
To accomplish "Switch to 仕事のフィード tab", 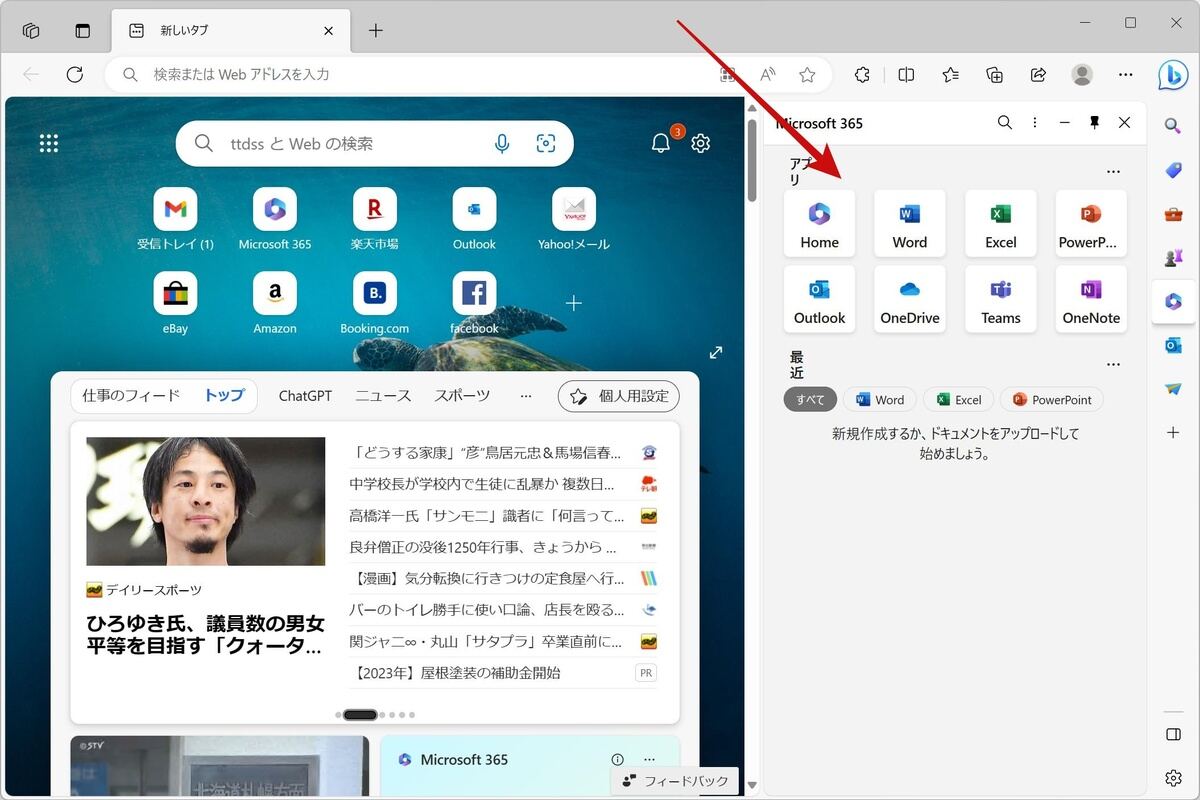I will (x=131, y=396).
